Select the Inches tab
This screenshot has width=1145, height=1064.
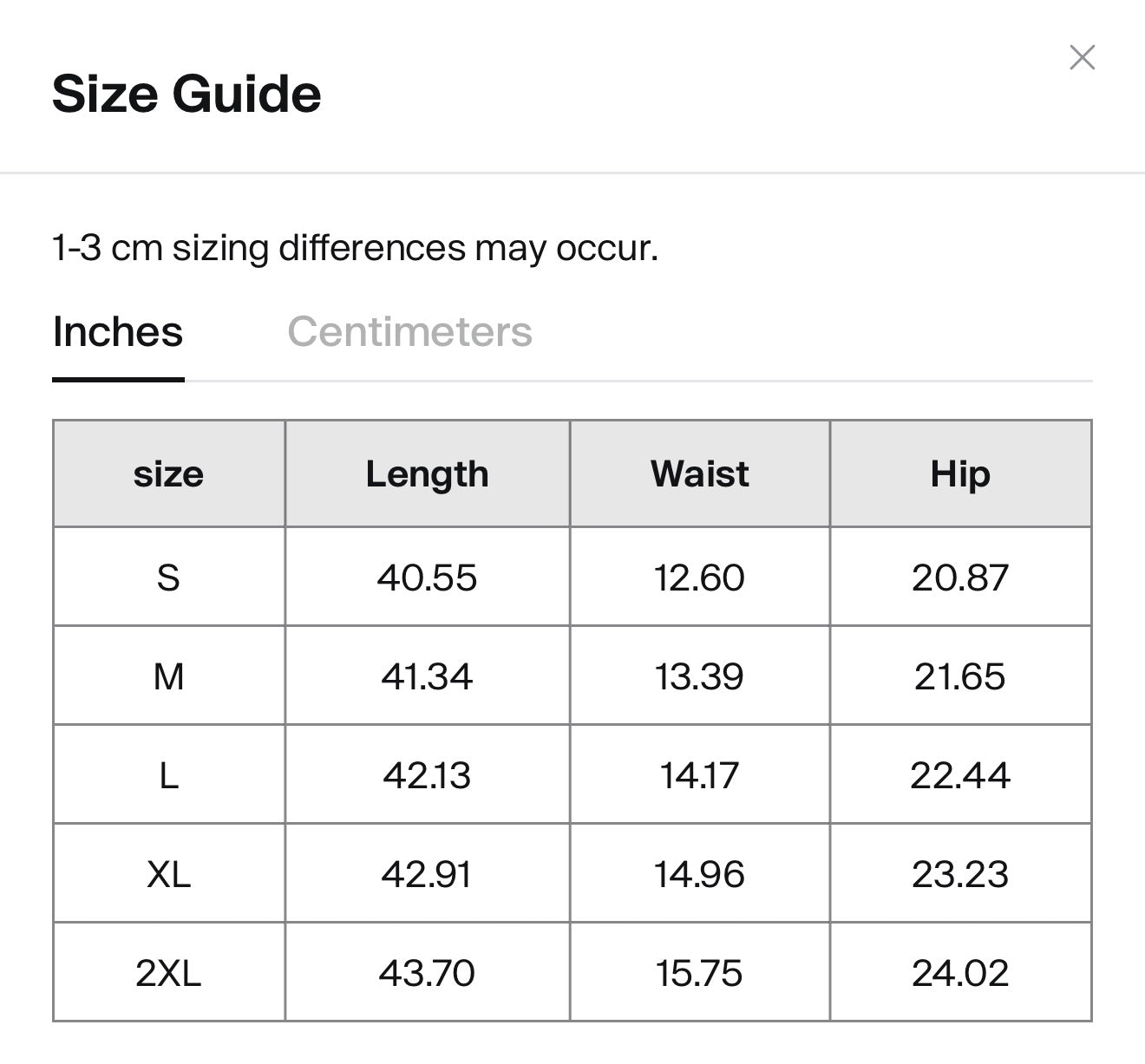click(118, 332)
